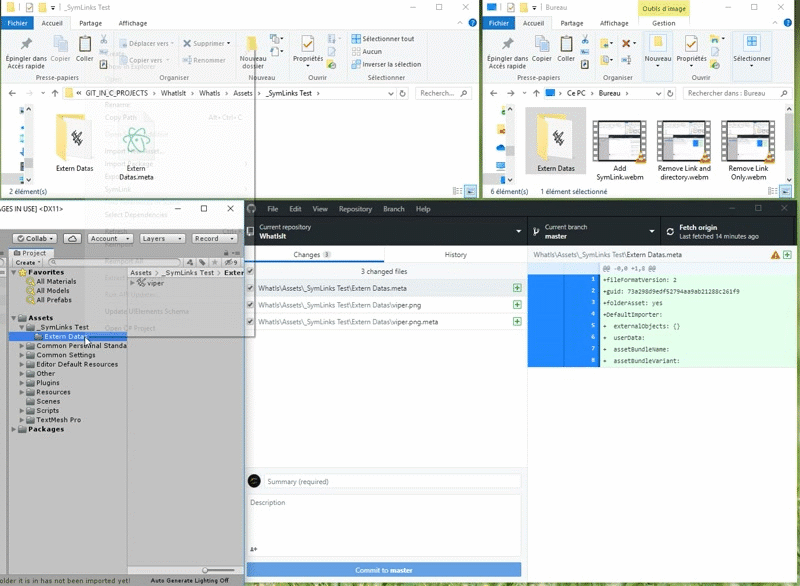Viewport: 800px width, 586px height.
Task: Click the up arrow in Bureau window navigation
Action: pos(536,93)
